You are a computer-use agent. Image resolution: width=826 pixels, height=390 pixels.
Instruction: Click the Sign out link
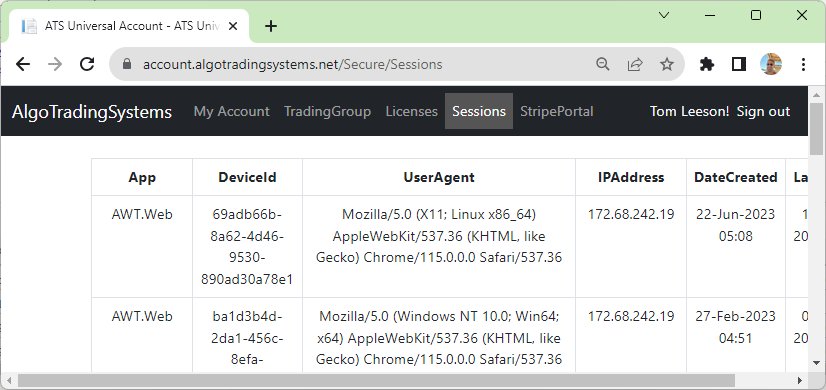click(763, 111)
